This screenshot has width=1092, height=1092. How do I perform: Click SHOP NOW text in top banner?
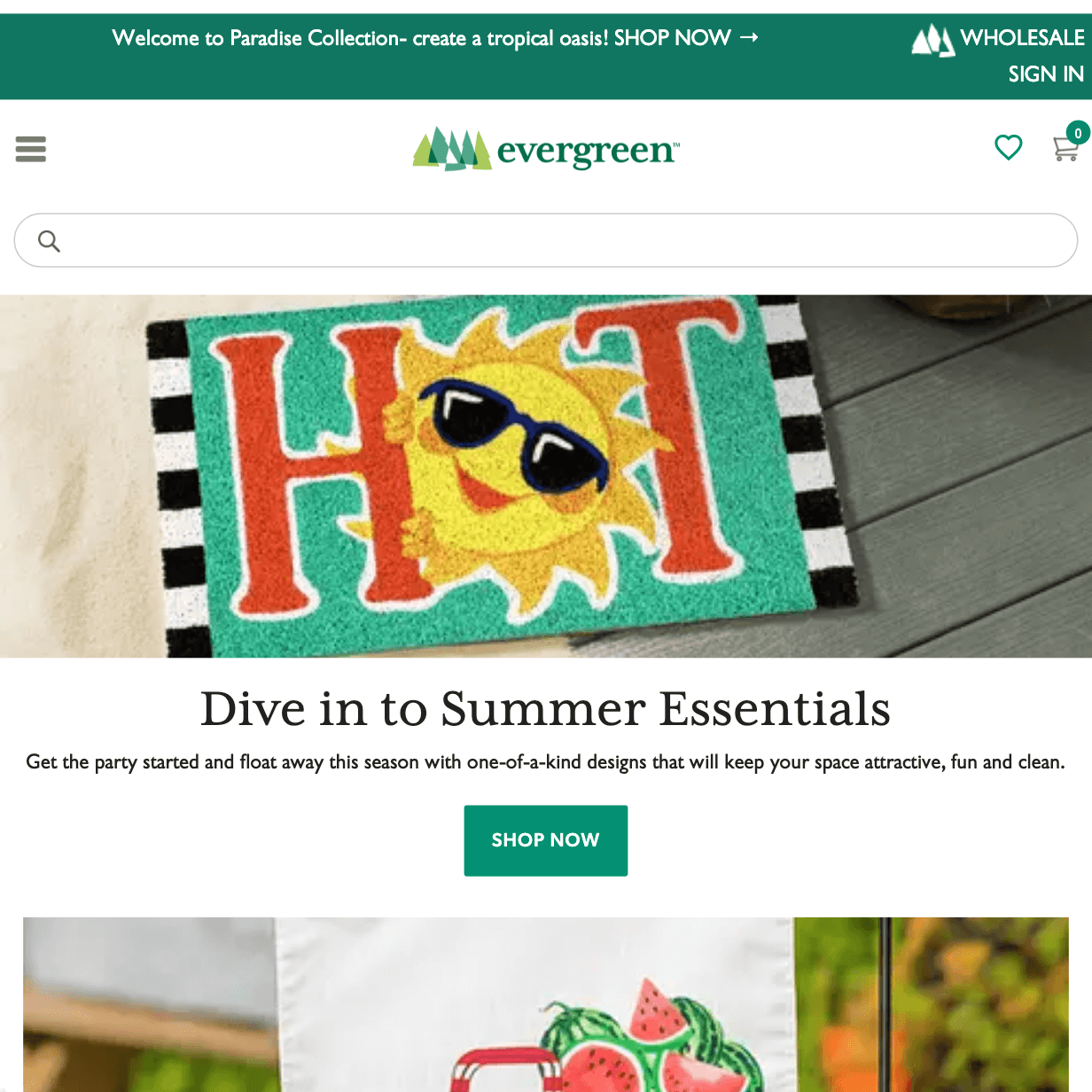672,37
